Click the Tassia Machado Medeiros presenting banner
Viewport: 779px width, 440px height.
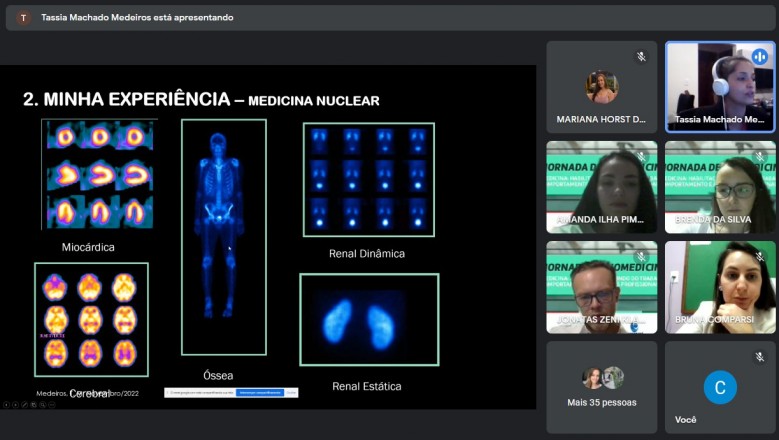390,18
